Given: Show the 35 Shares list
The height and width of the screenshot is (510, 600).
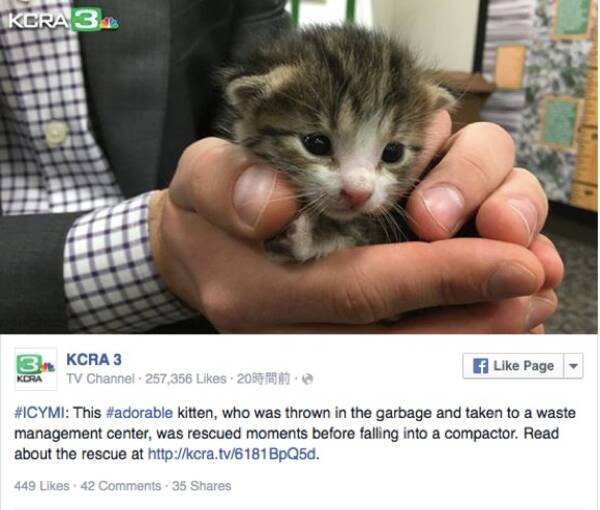Looking at the screenshot, I should pyautogui.click(x=198, y=486).
